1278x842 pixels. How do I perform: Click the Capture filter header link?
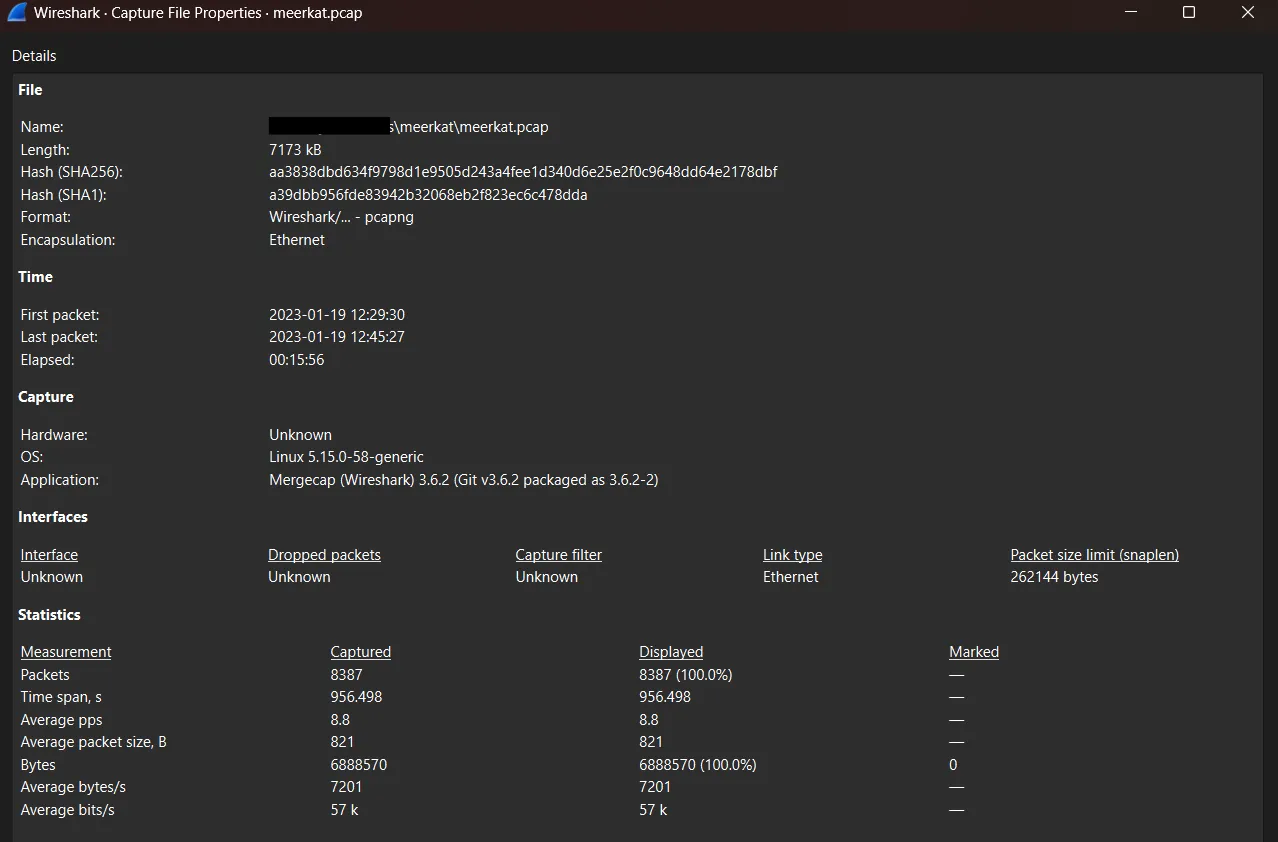click(558, 554)
